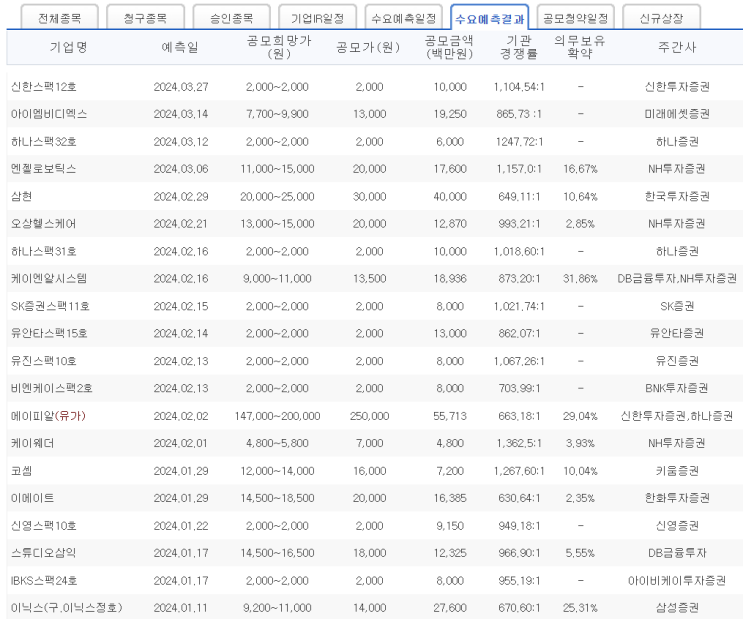Select the 승인종목 tab
Viewport: 743px width, 619px height.
[232, 18]
